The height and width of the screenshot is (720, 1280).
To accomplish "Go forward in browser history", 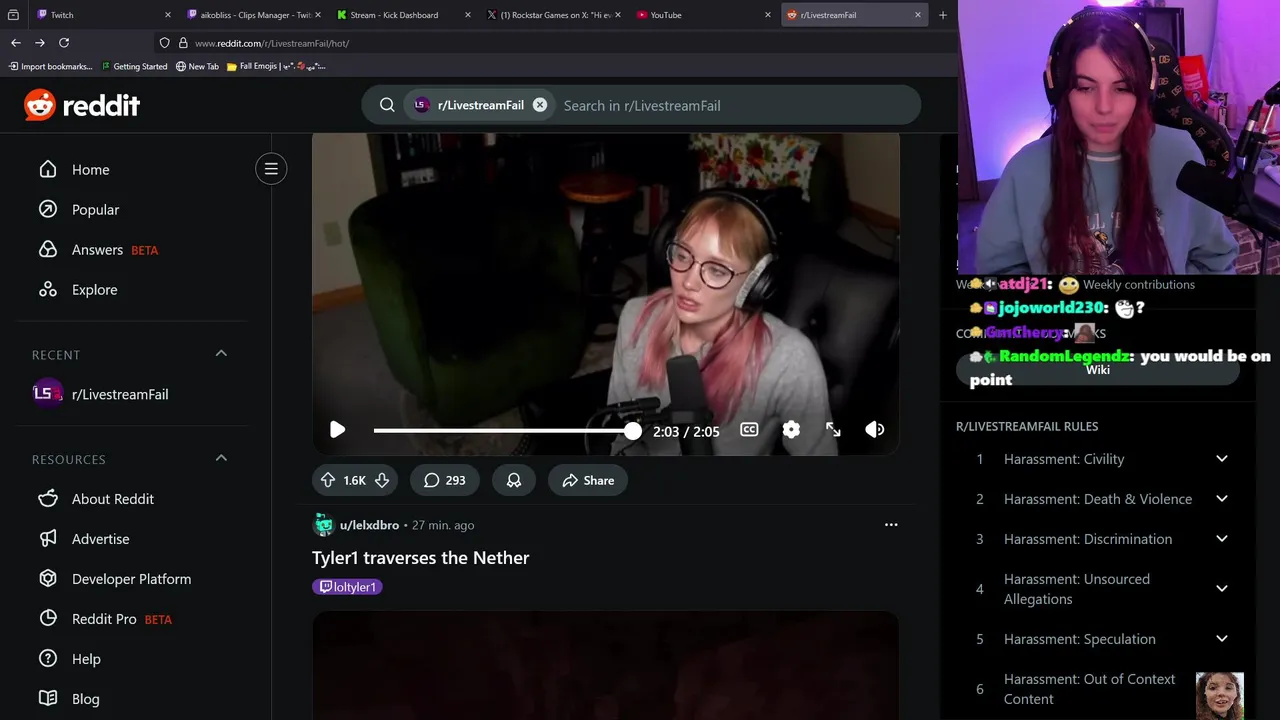I will tap(40, 43).
